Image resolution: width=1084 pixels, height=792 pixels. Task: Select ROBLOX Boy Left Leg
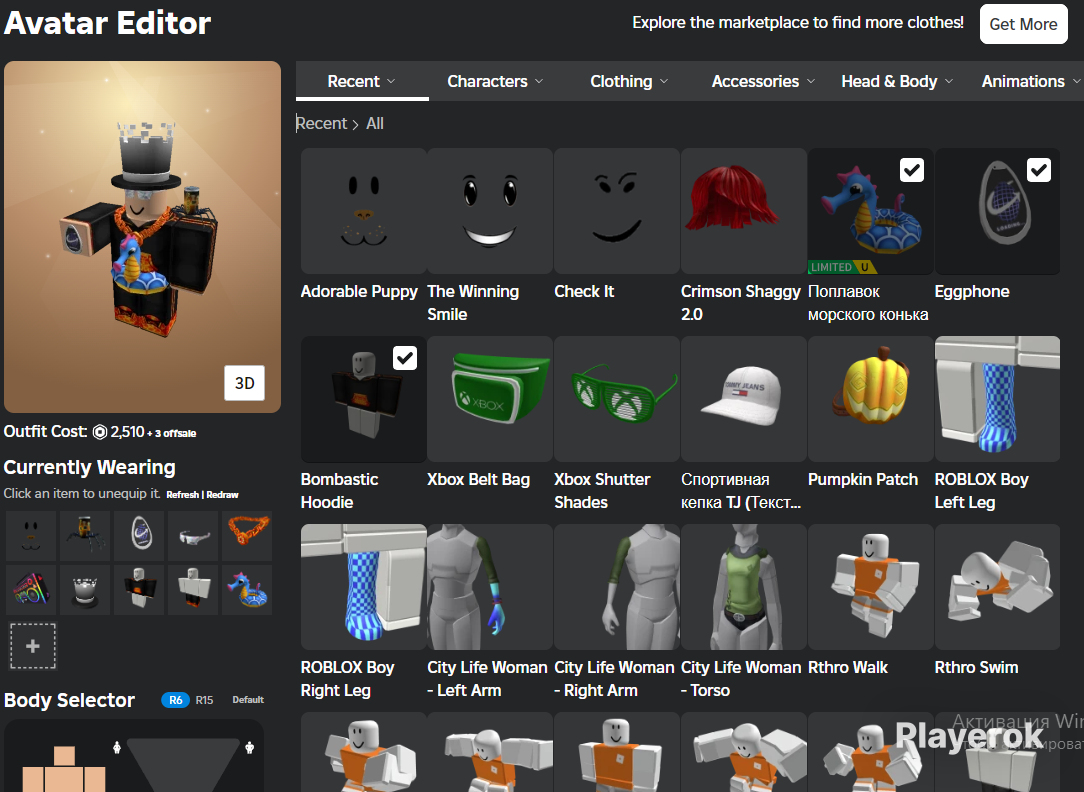coord(998,399)
